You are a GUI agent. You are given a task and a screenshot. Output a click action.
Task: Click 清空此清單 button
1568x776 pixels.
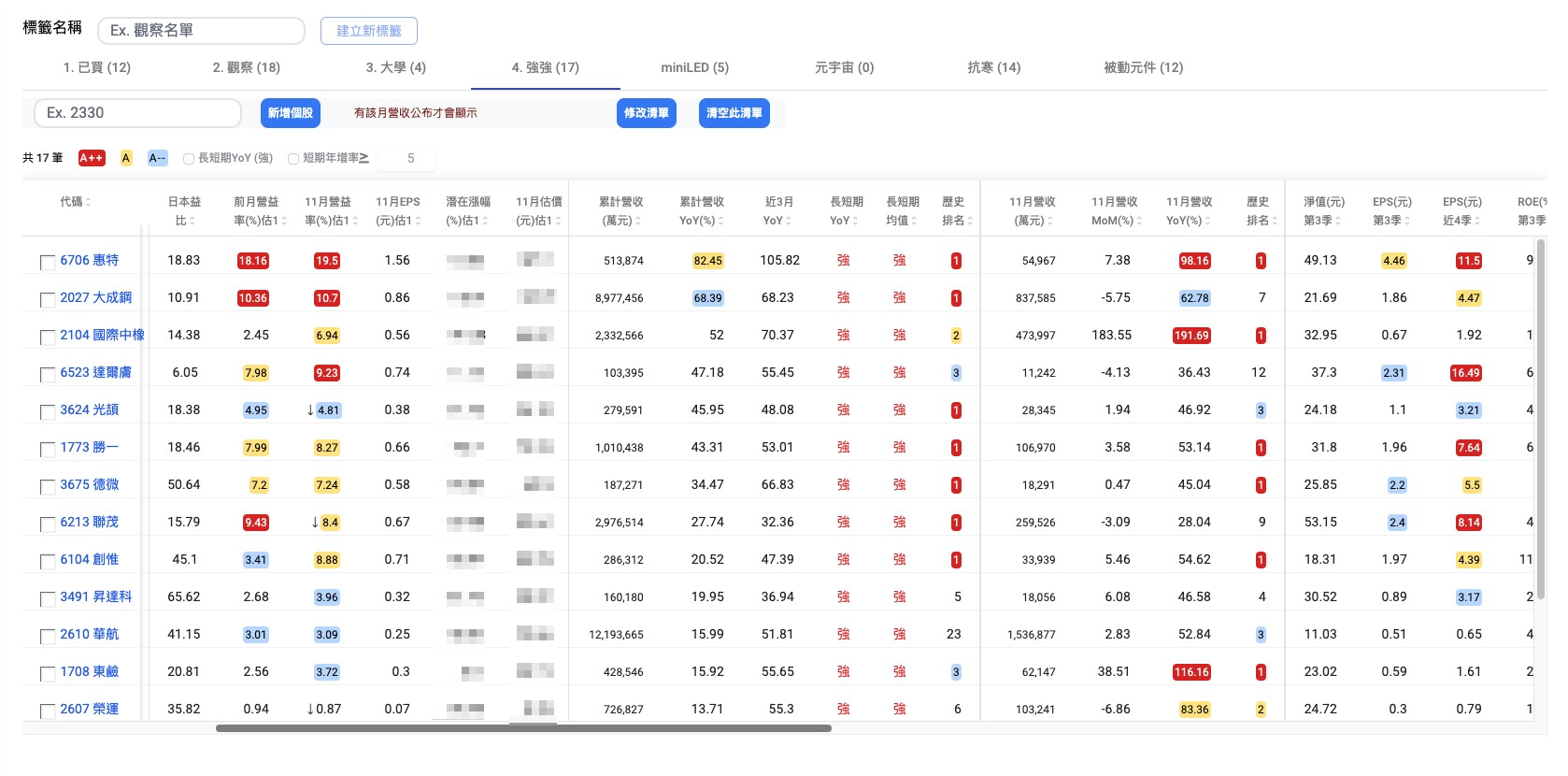coord(734,113)
